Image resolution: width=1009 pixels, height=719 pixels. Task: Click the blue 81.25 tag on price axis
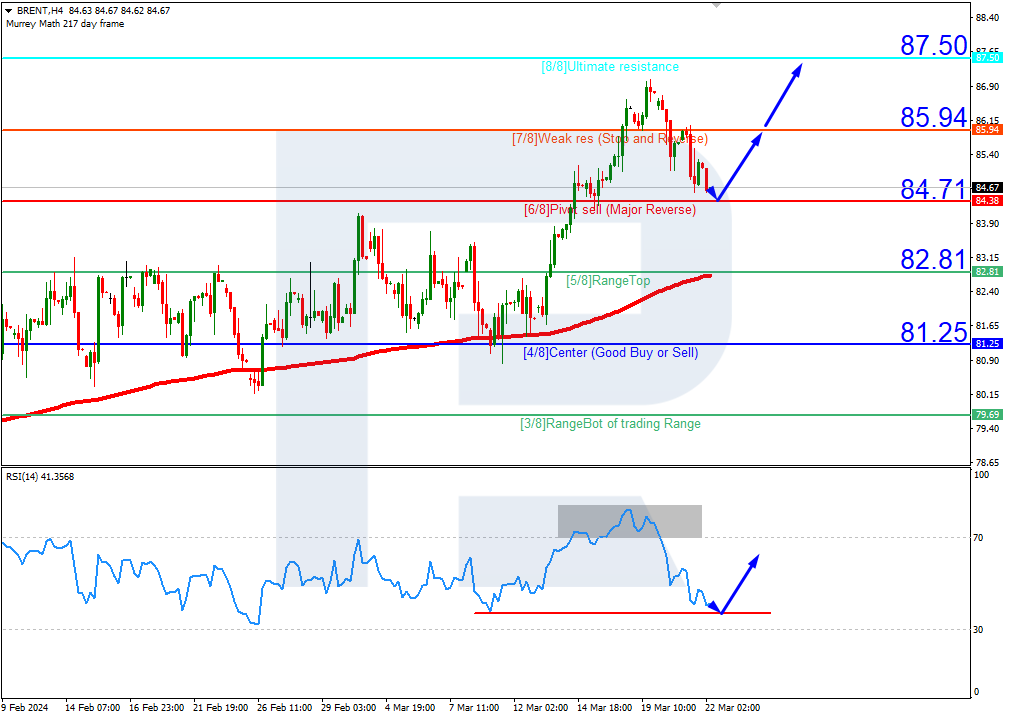[x=987, y=344]
